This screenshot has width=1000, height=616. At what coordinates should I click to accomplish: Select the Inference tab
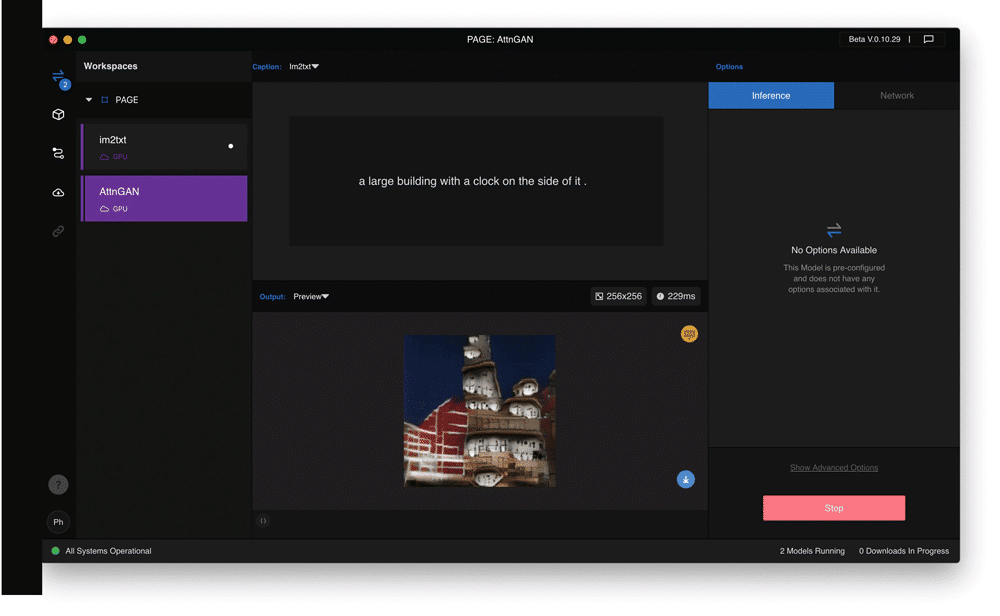point(771,96)
